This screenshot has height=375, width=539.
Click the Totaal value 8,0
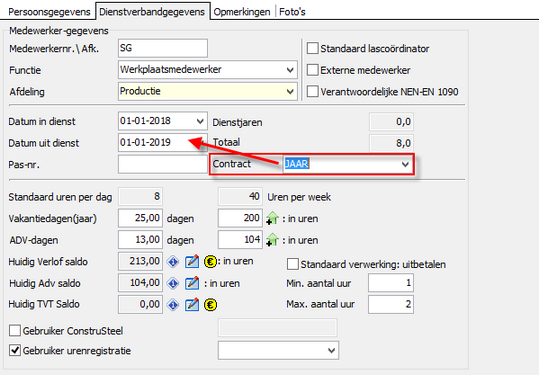point(391,143)
